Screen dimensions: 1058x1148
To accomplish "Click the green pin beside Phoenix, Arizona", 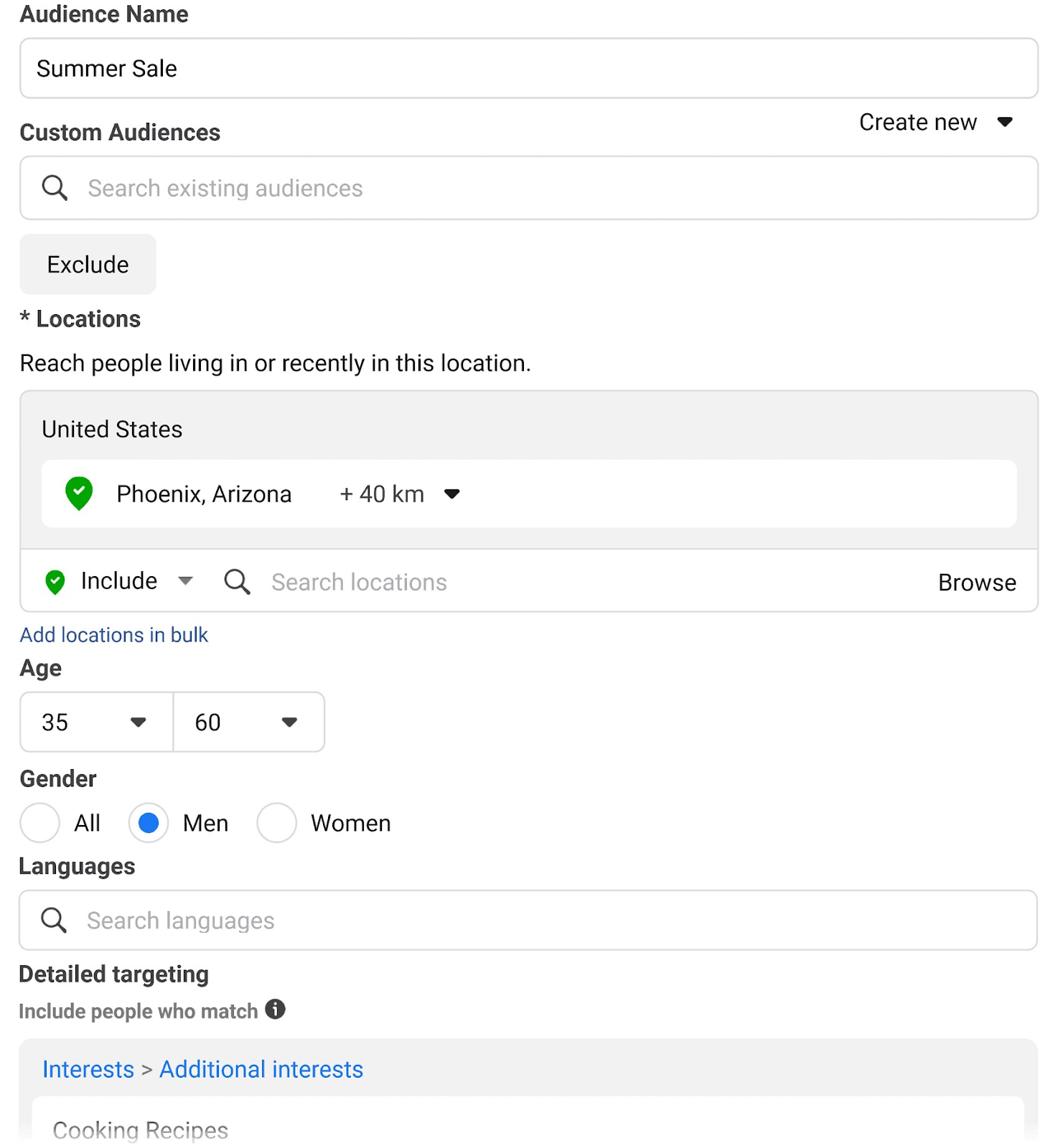I will point(79,494).
